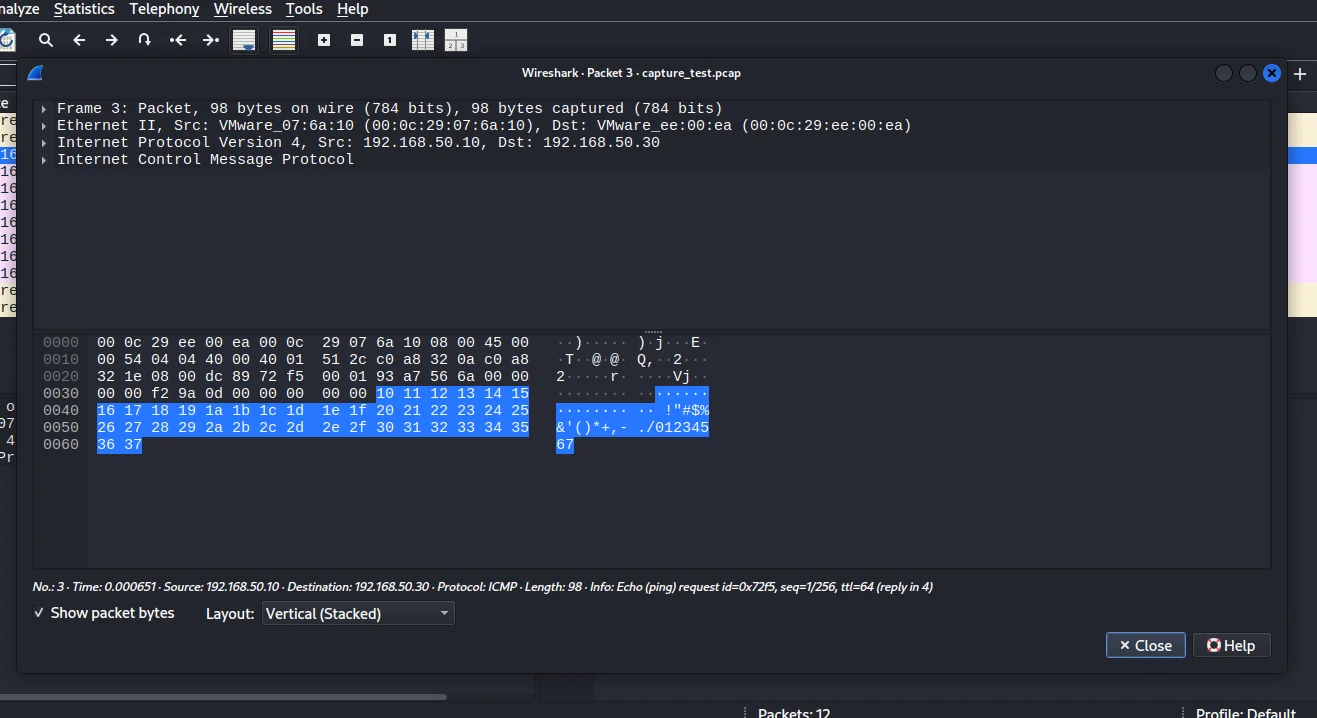Click 'Profile: Default' in status bar
1317x718 pixels.
click(1246, 713)
